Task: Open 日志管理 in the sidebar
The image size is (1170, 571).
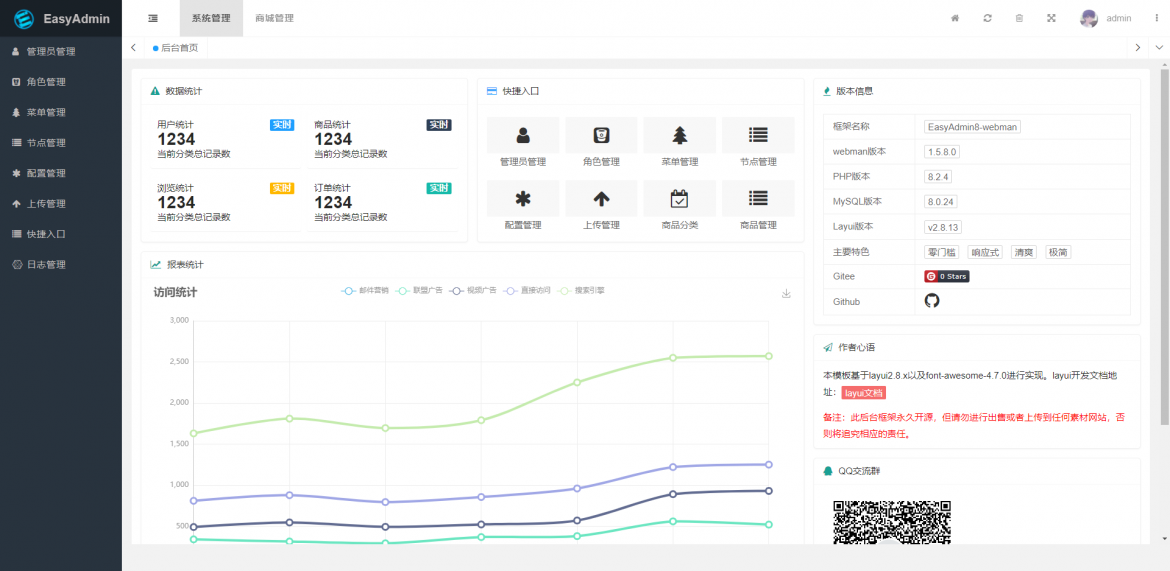Action: [x=60, y=264]
